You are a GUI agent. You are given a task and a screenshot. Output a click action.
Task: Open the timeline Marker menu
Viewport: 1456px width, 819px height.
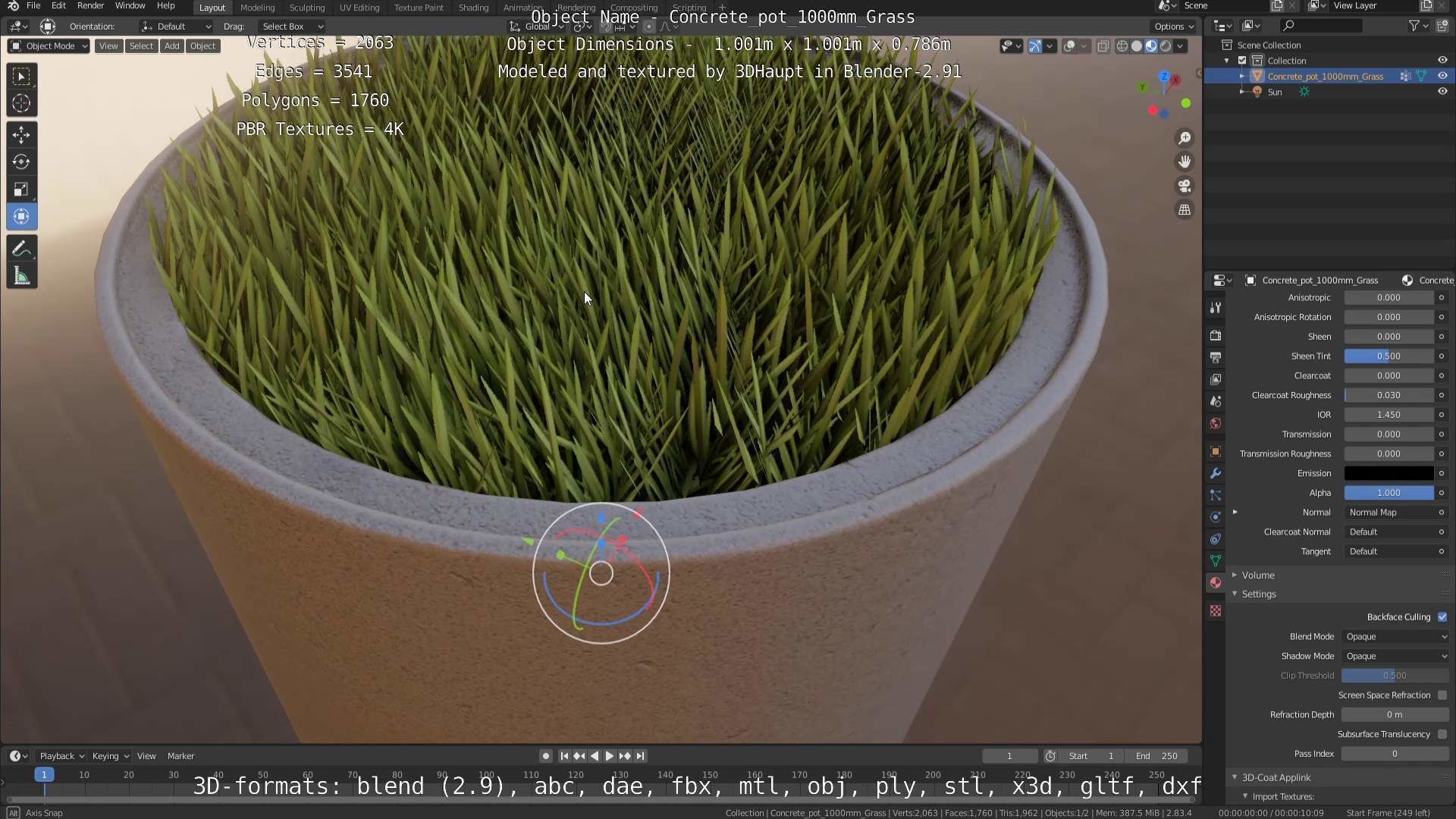[x=180, y=756]
